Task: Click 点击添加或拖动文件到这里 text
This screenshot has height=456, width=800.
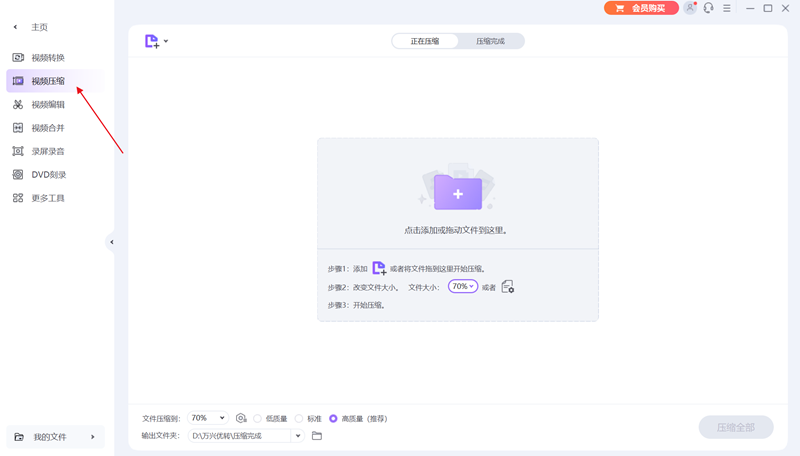Action: 456,231
